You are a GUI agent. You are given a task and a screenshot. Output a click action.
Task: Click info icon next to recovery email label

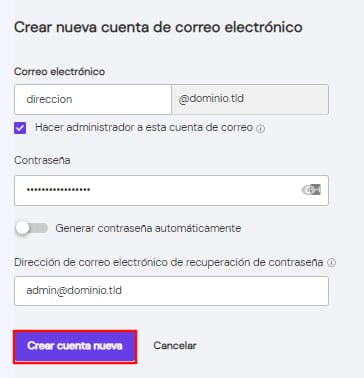[x=331, y=263]
